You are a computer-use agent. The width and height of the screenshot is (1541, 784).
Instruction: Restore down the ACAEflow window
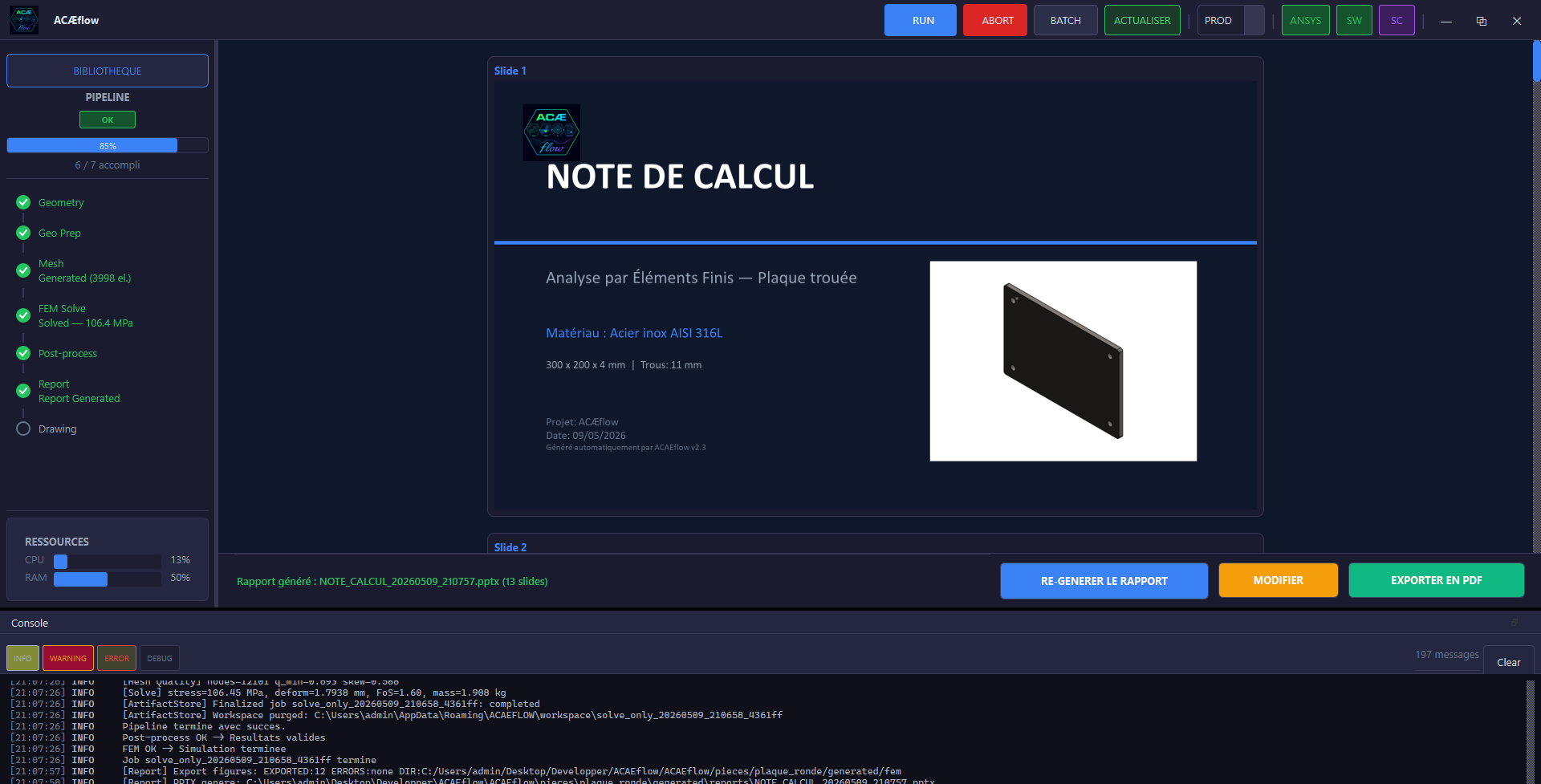[1482, 21]
